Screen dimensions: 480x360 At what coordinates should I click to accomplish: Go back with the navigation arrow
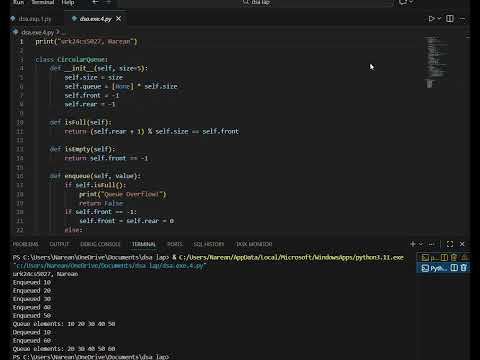[x=95, y=2]
